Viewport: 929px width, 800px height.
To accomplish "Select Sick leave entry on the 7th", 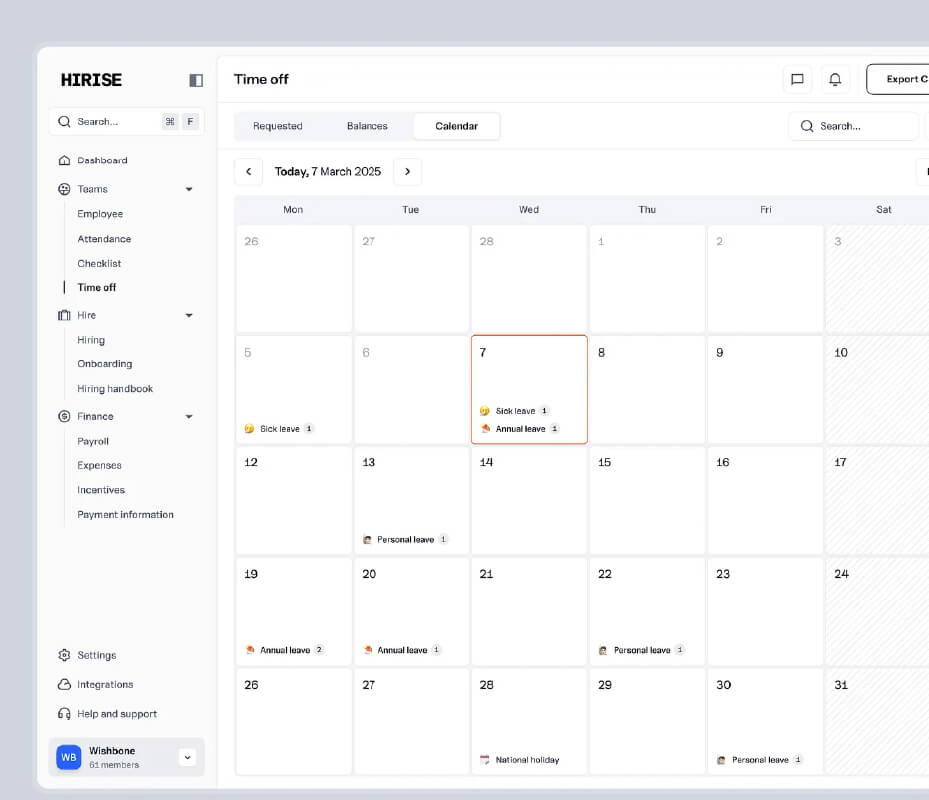I will [515, 411].
